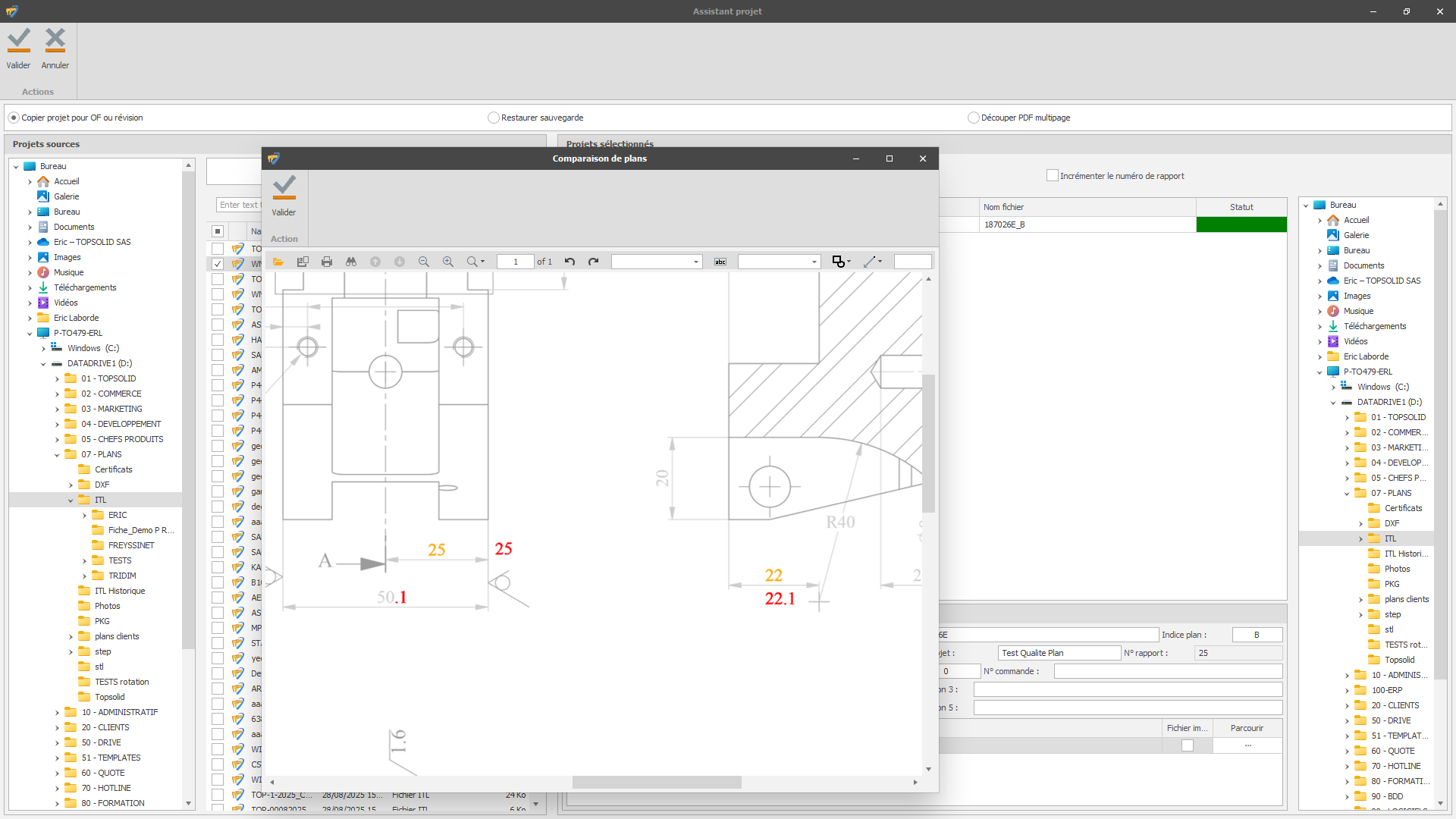Click Valider in Comparaison de plans dialog
Image resolution: width=1456 pixels, height=819 pixels.
point(284,196)
